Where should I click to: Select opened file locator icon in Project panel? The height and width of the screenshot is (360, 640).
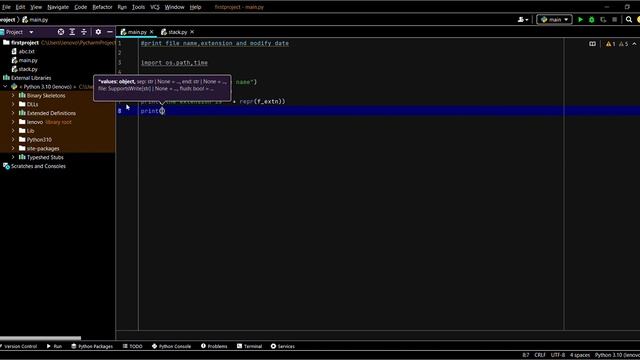tap(61, 32)
